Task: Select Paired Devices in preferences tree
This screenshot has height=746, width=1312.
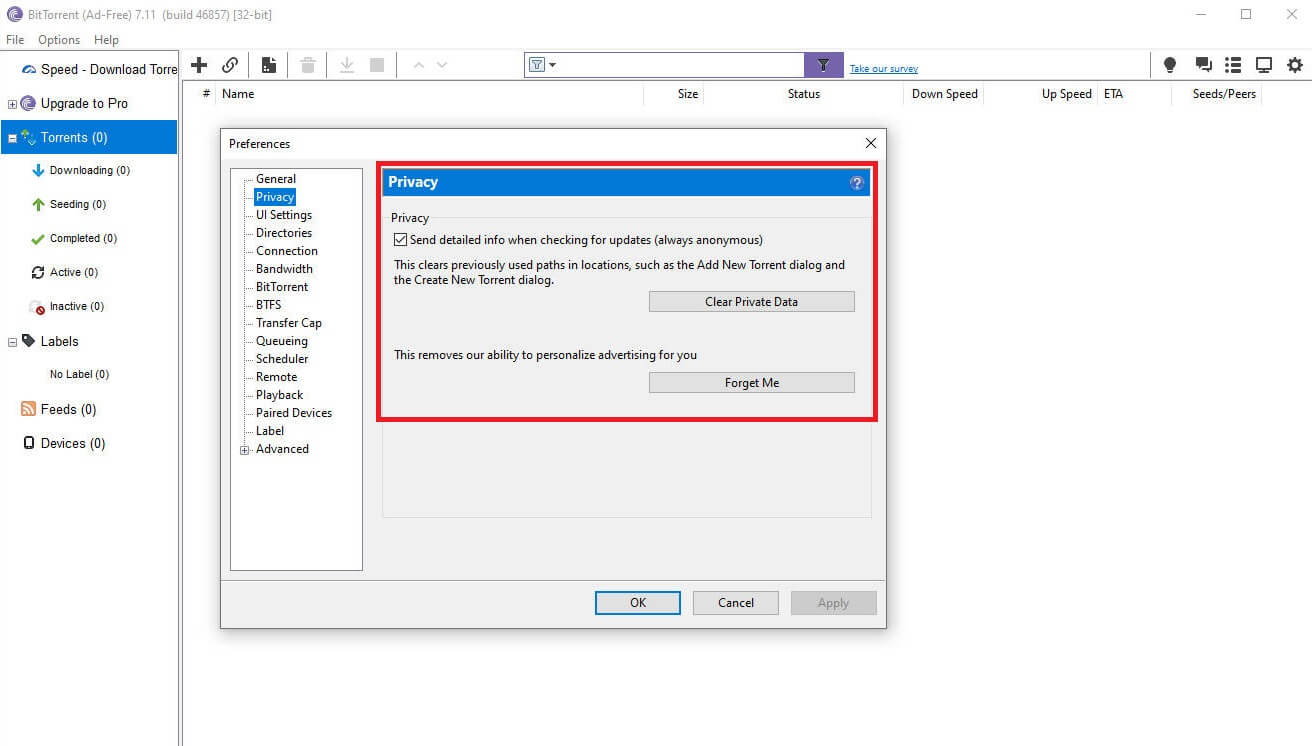Action: point(294,413)
